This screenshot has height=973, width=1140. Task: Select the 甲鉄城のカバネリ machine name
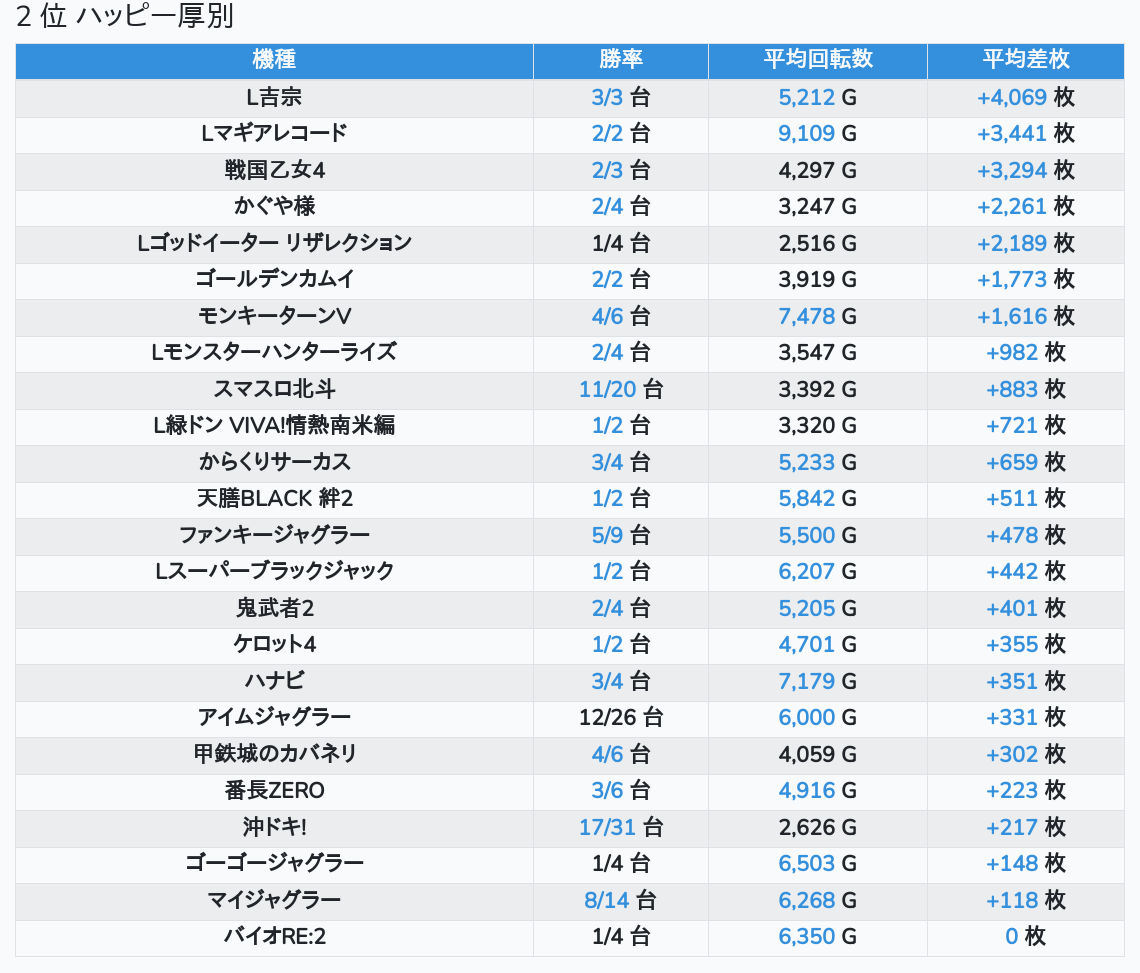(x=274, y=754)
